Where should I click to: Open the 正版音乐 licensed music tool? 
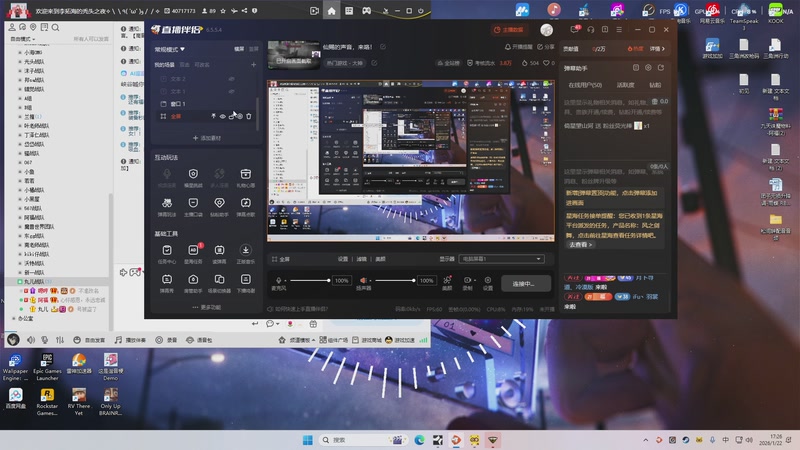tap(246, 252)
